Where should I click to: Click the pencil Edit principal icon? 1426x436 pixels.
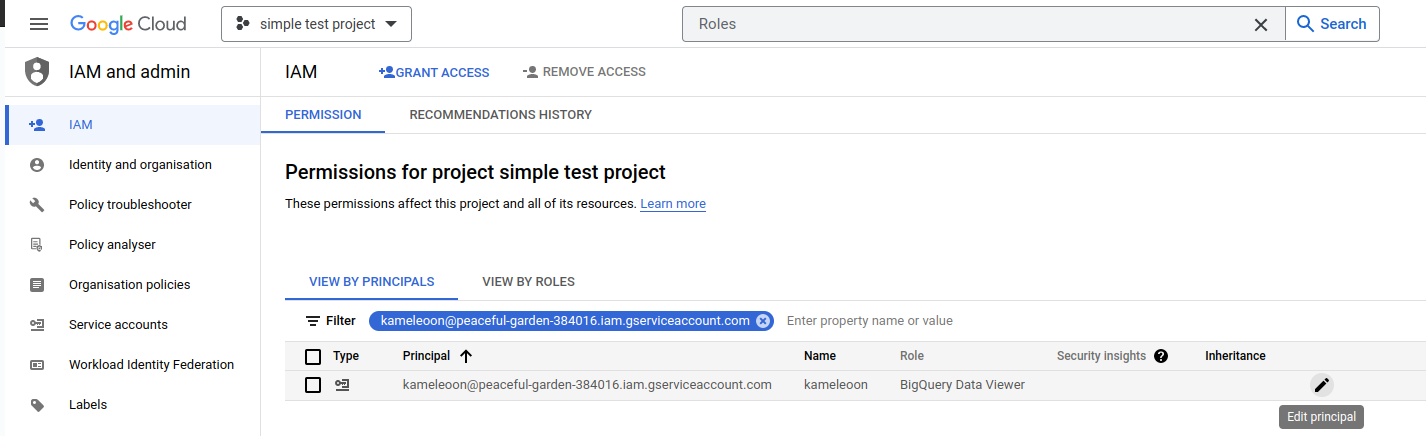click(x=1321, y=385)
